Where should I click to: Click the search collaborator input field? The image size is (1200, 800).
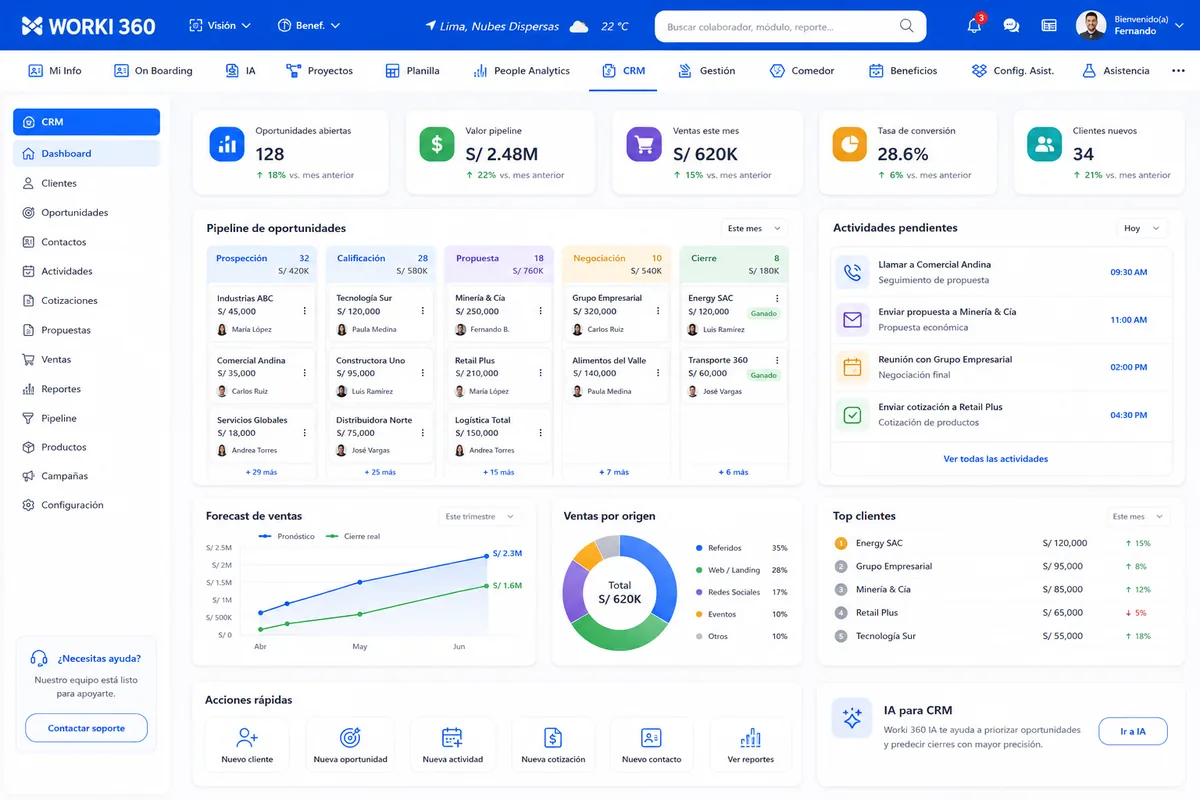click(x=790, y=27)
